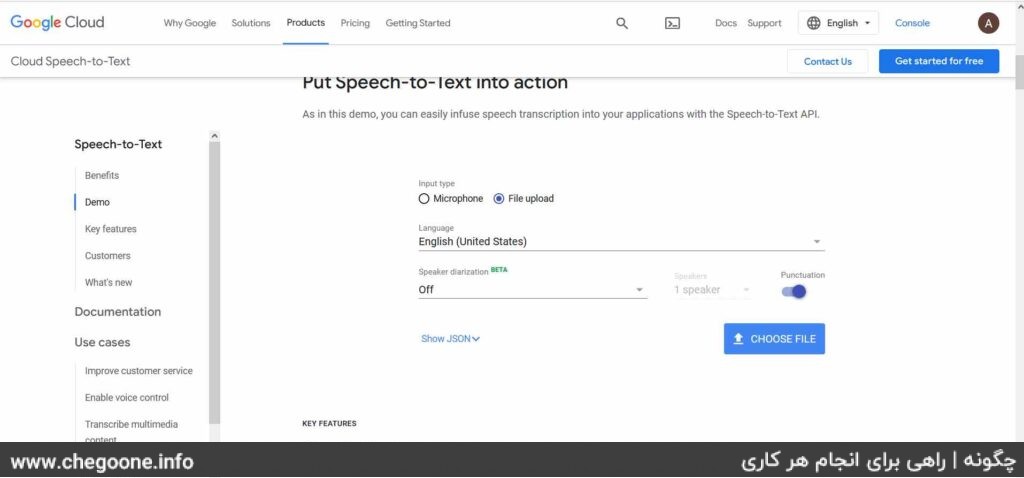This screenshot has width=1024, height=478.
Task: Go to Demo in the sidebar
Action: click(x=97, y=202)
